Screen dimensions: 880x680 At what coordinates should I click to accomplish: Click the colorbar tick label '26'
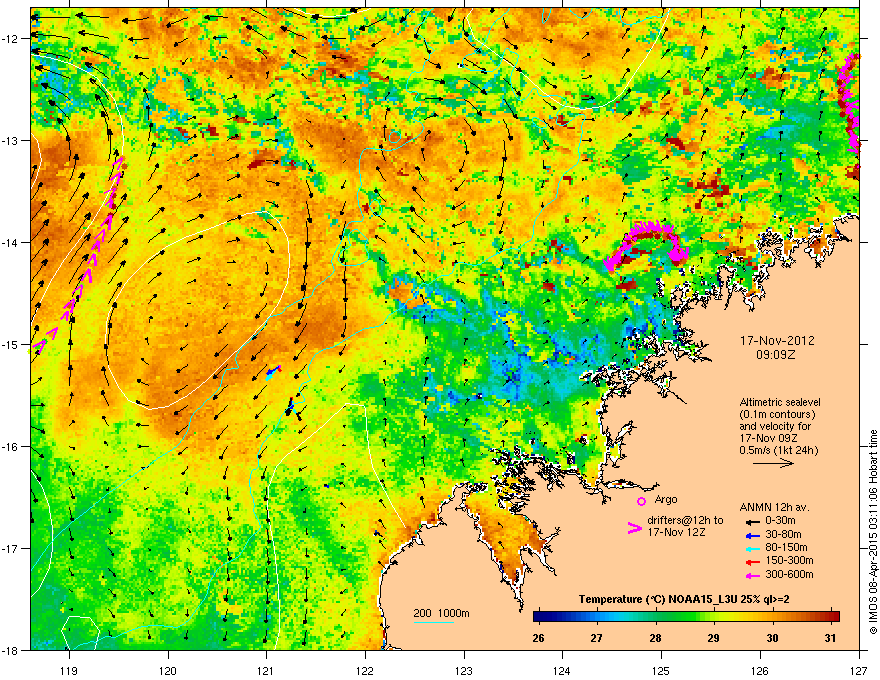(538, 638)
